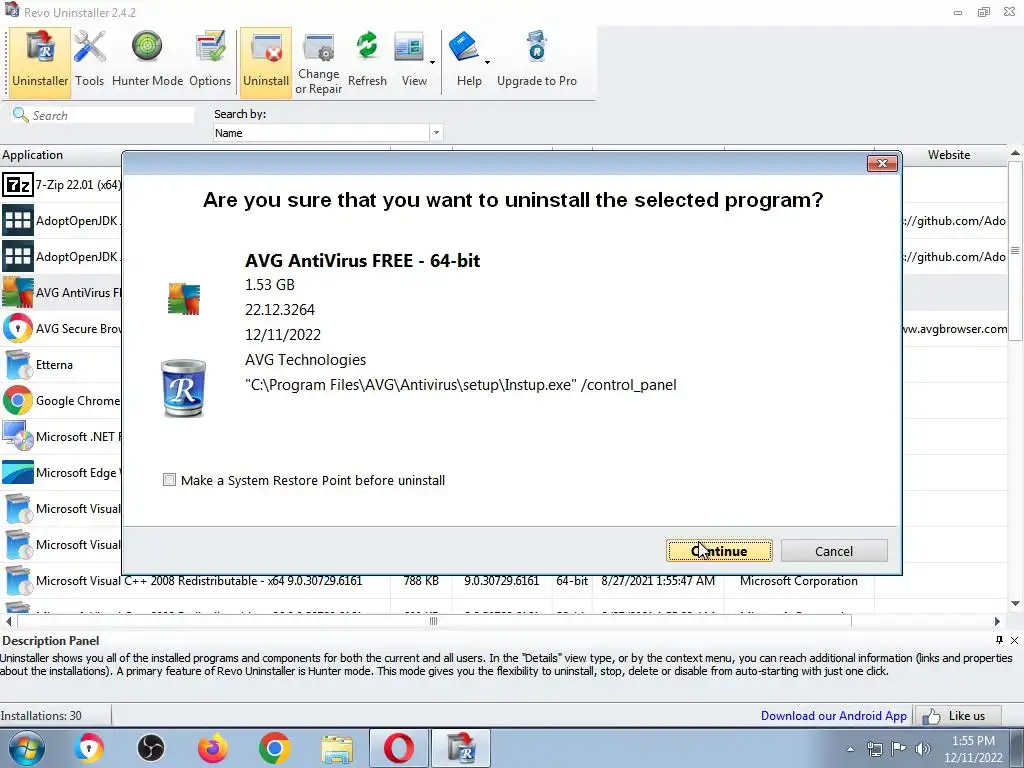Click the horizontal scrollbar right arrow

pos(997,621)
